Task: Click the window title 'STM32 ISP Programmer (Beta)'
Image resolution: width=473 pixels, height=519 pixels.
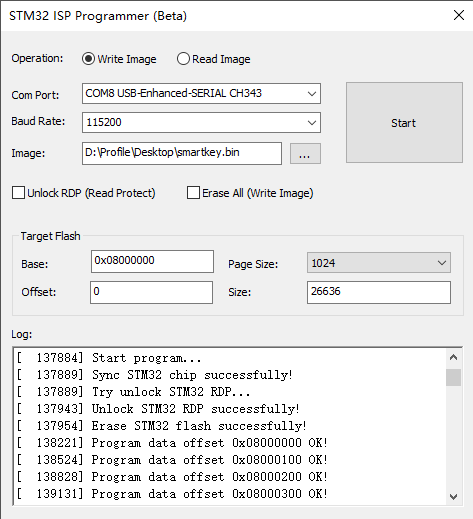Action: pyautogui.click(x=98, y=16)
